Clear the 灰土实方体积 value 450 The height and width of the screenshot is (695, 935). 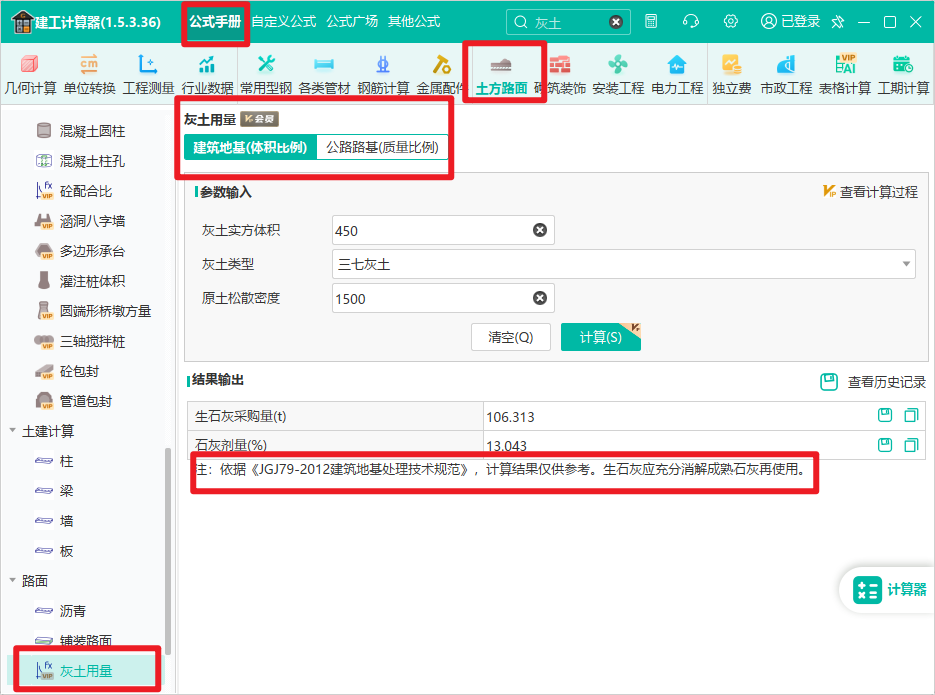(540, 230)
